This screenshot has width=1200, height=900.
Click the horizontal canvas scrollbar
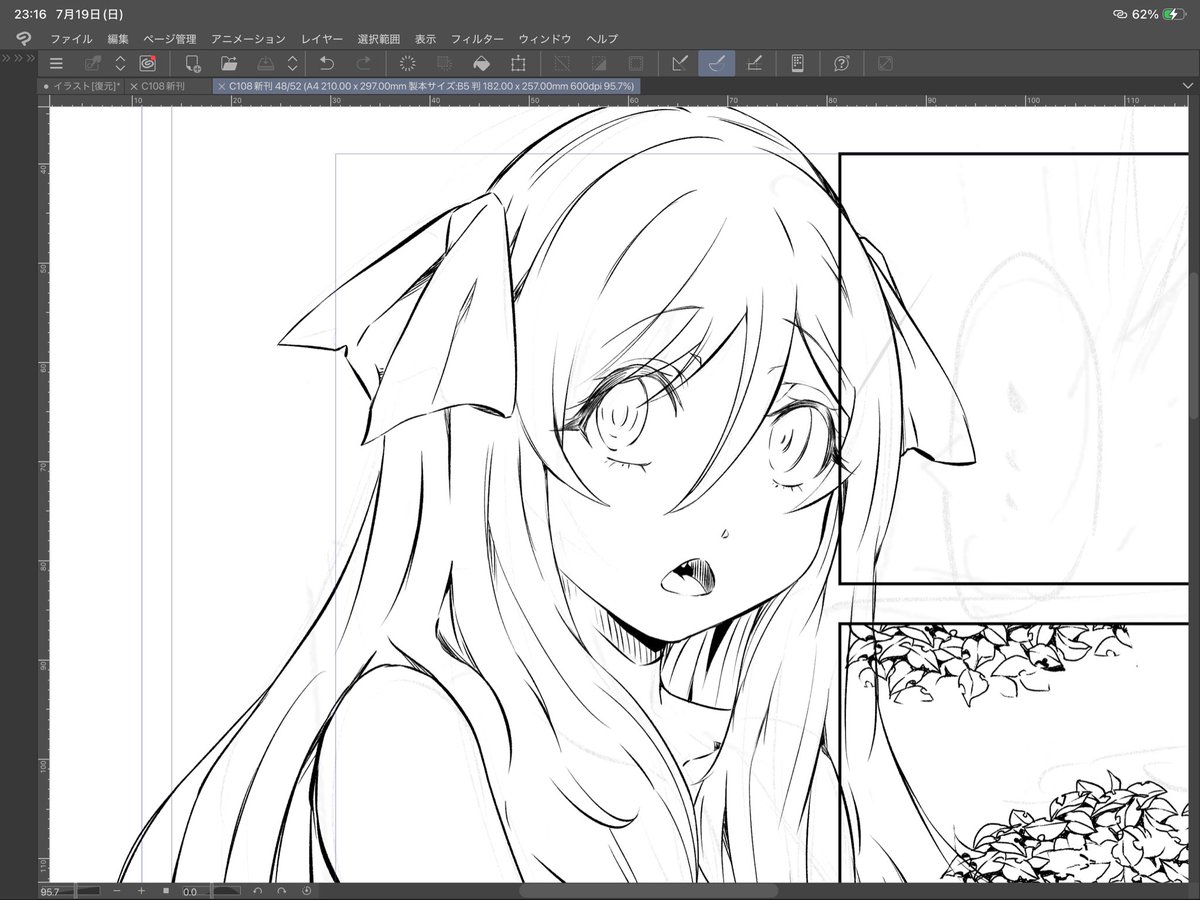click(x=648, y=891)
